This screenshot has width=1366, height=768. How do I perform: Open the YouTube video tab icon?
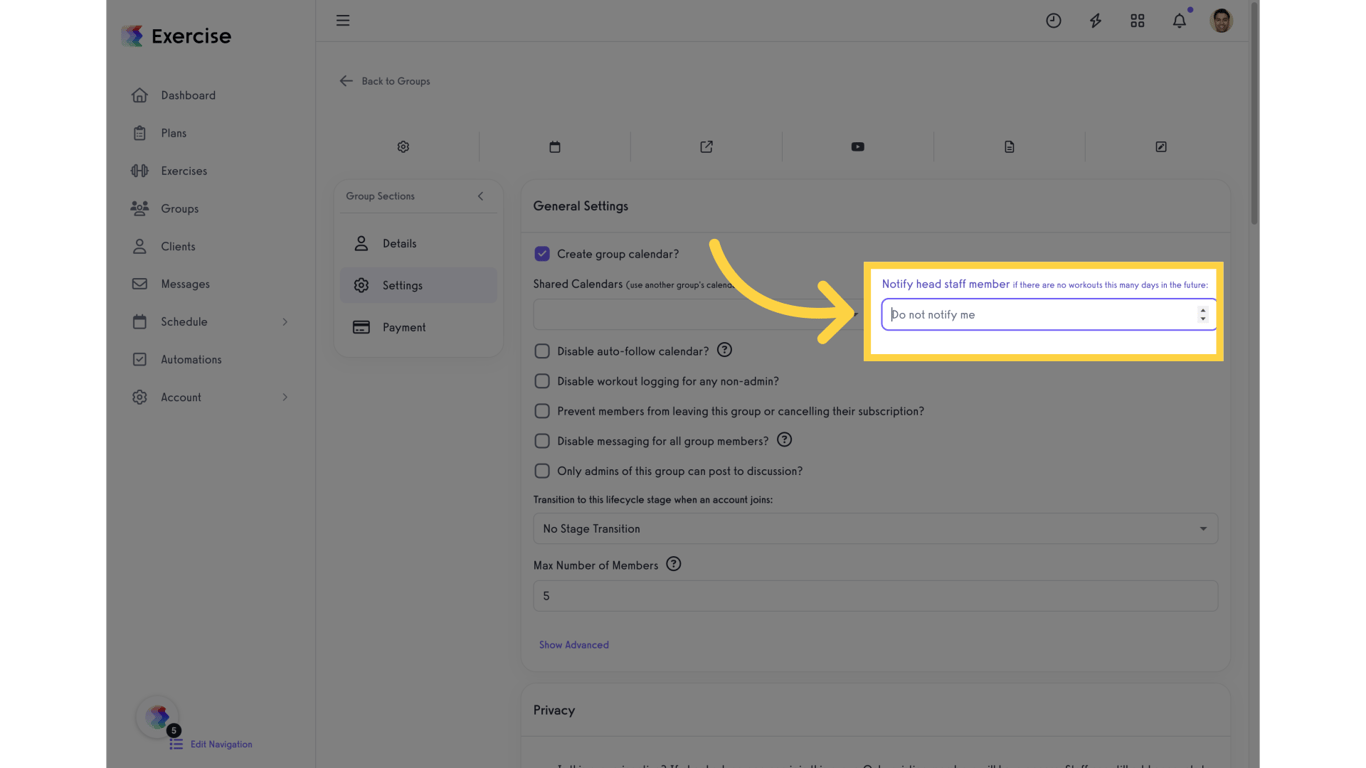(858, 146)
